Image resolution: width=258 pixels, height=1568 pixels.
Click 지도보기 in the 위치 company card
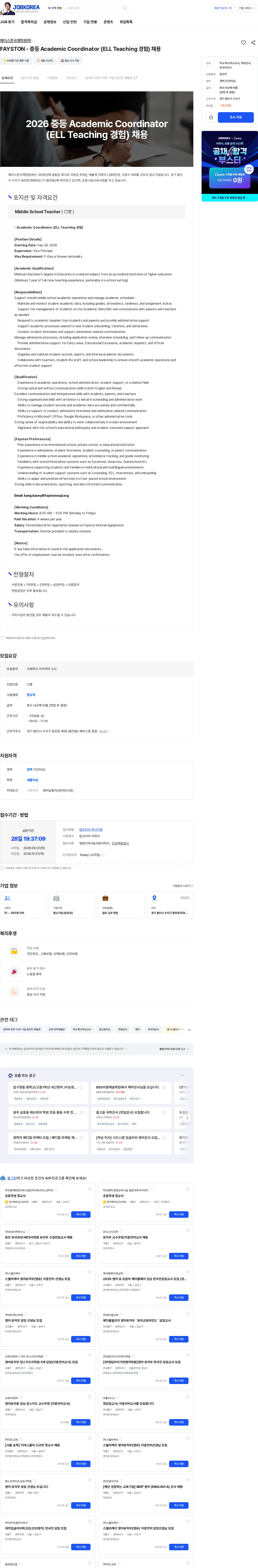pos(185,897)
